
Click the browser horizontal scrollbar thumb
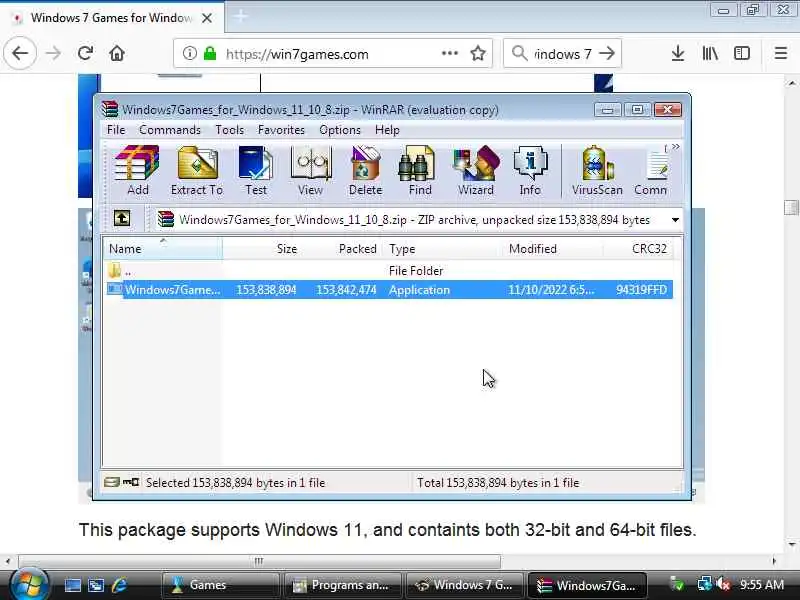pyautogui.click(x=259, y=561)
